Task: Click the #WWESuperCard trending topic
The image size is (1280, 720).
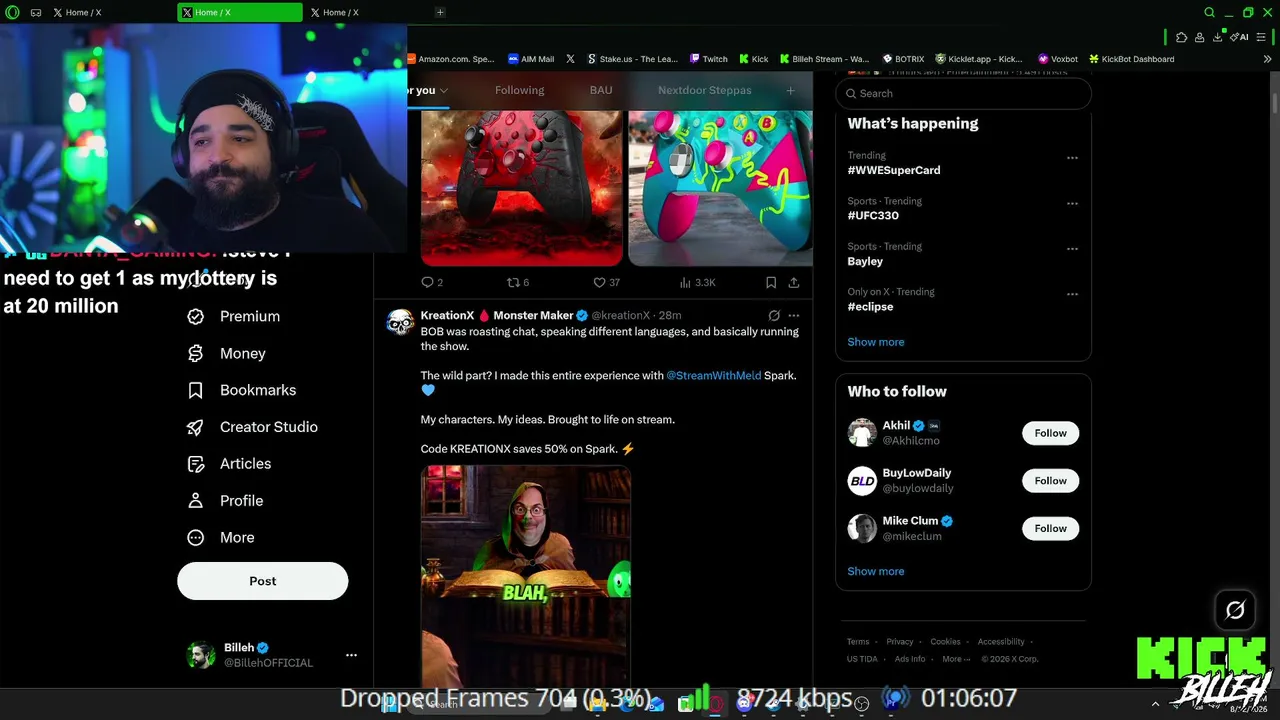Action: (x=894, y=170)
